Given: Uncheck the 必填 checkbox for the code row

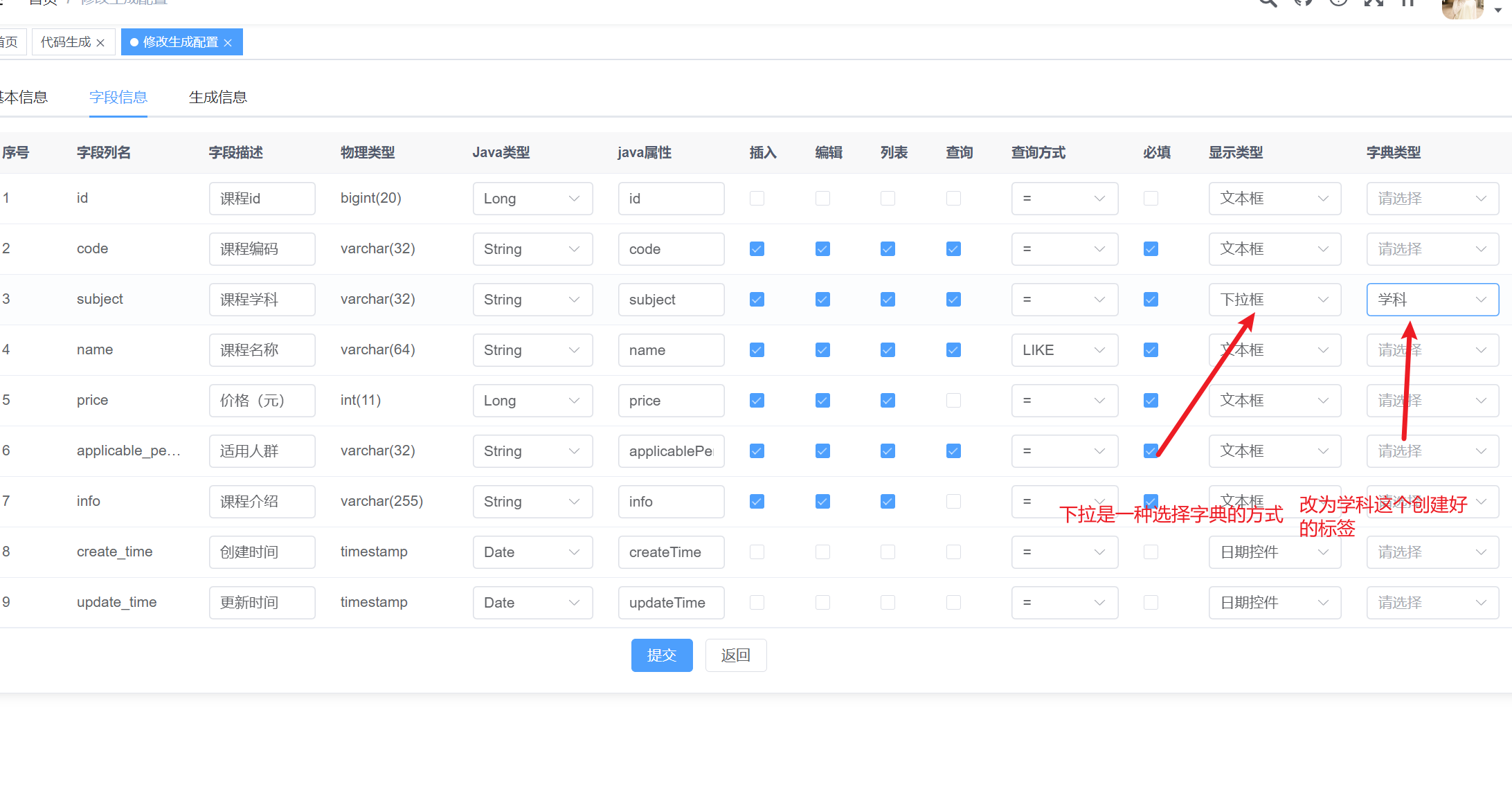Looking at the screenshot, I should click(x=1151, y=249).
